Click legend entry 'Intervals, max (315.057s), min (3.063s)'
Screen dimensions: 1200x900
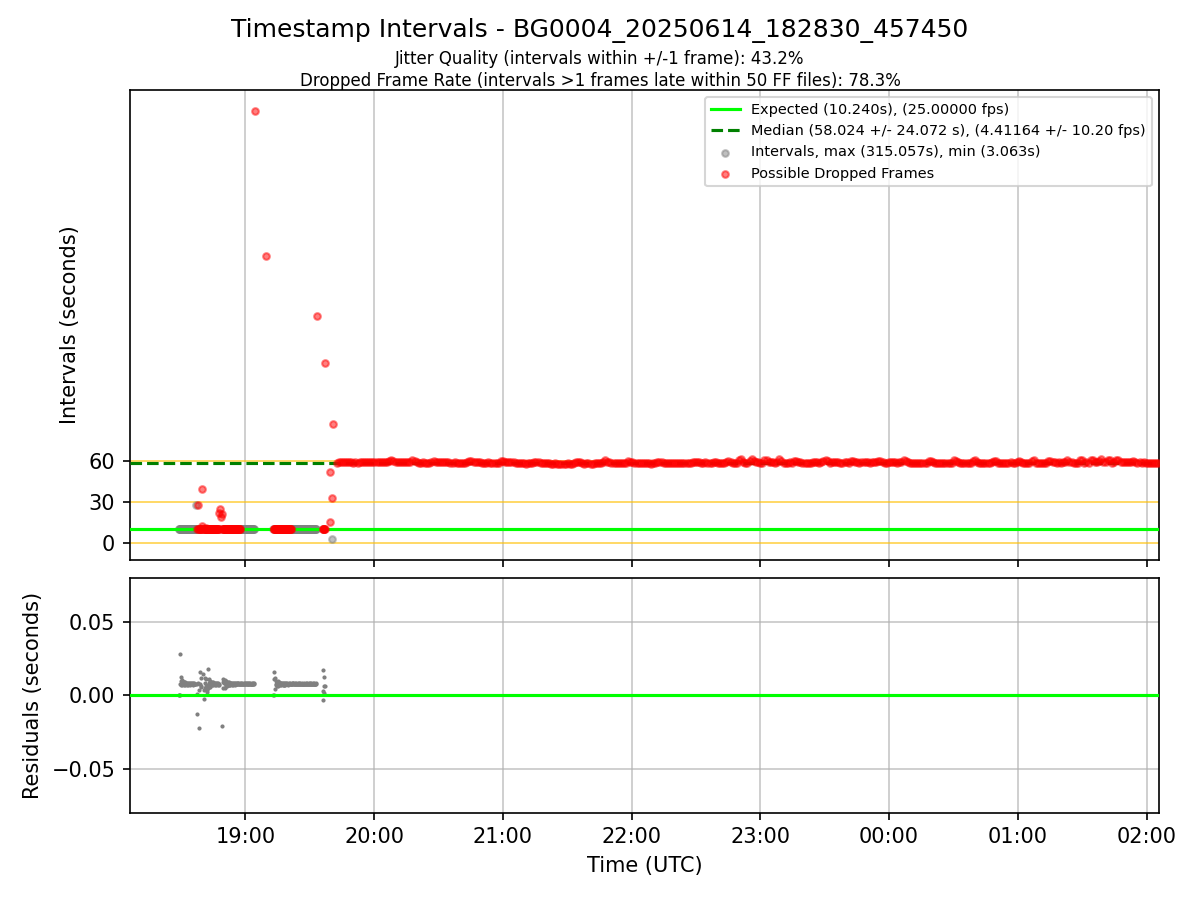[896, 151]
